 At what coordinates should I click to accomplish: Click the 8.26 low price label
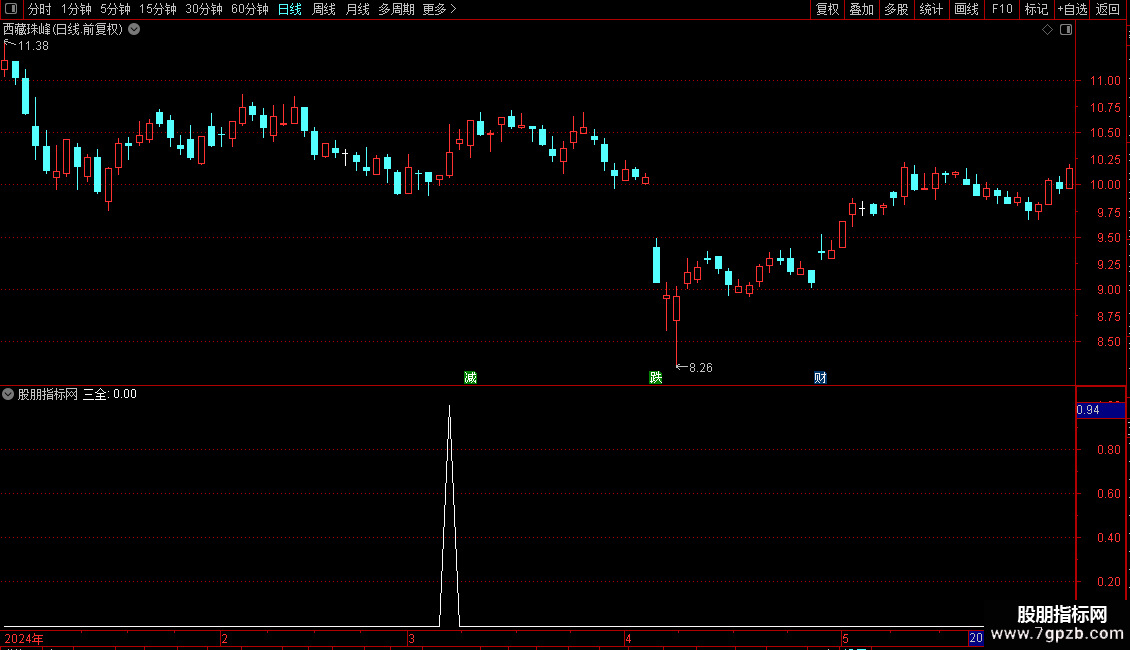point(700,368)
